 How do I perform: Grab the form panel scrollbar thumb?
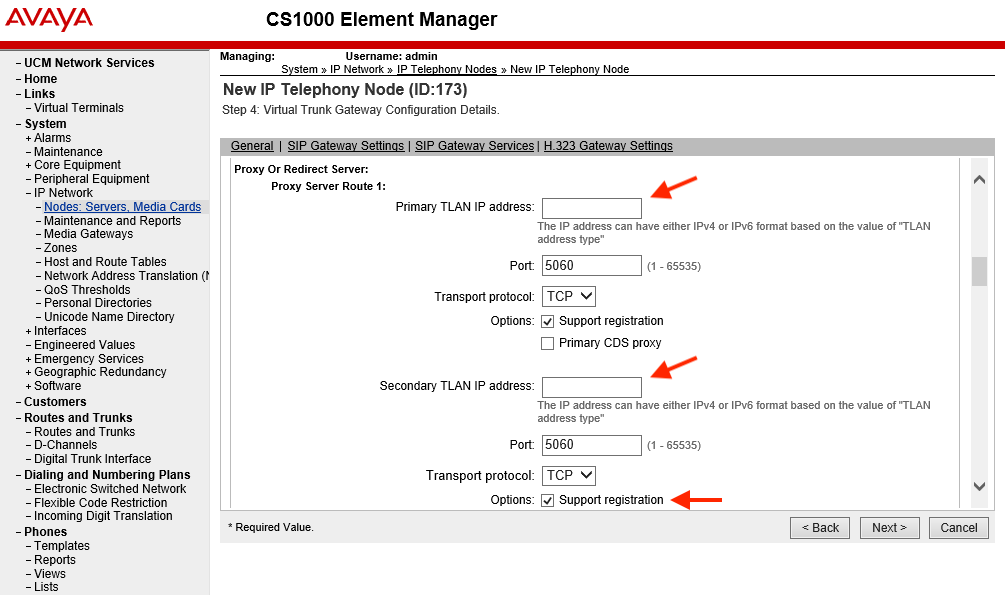979,271
